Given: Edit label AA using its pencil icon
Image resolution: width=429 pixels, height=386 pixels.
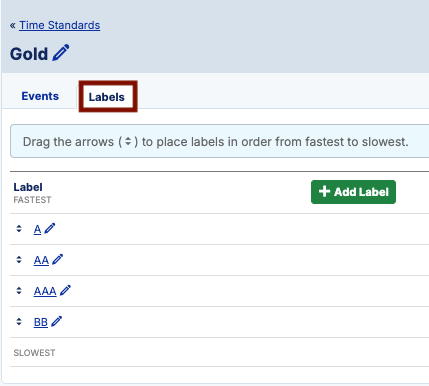Looking at the screenshot, I should click(57, 259).
